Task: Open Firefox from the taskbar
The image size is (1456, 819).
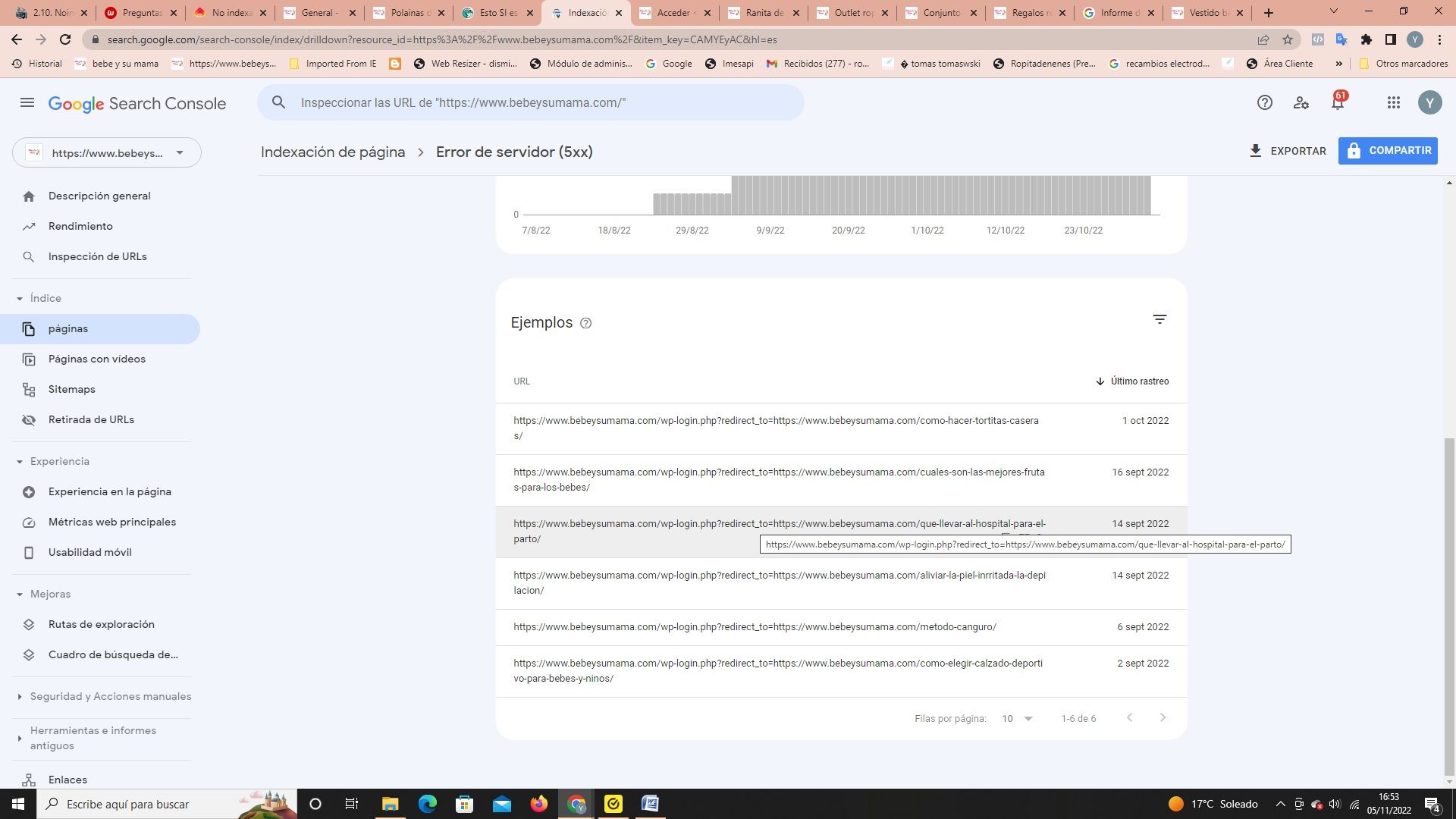Action: tap(539, 804)
